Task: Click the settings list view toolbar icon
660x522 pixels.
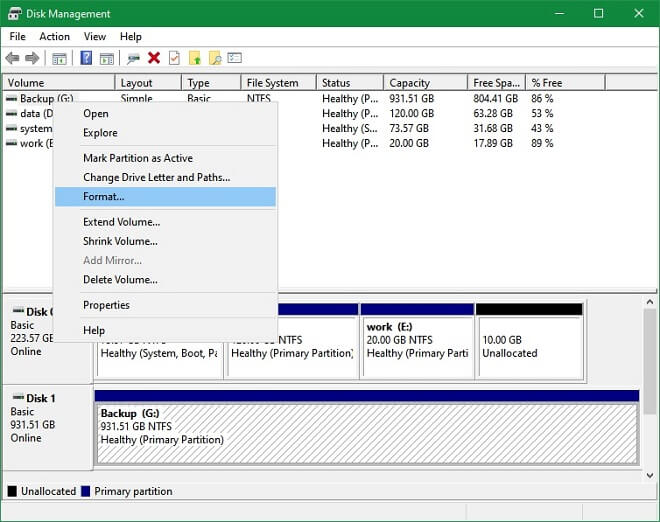Action: click(x=234, y=57)
